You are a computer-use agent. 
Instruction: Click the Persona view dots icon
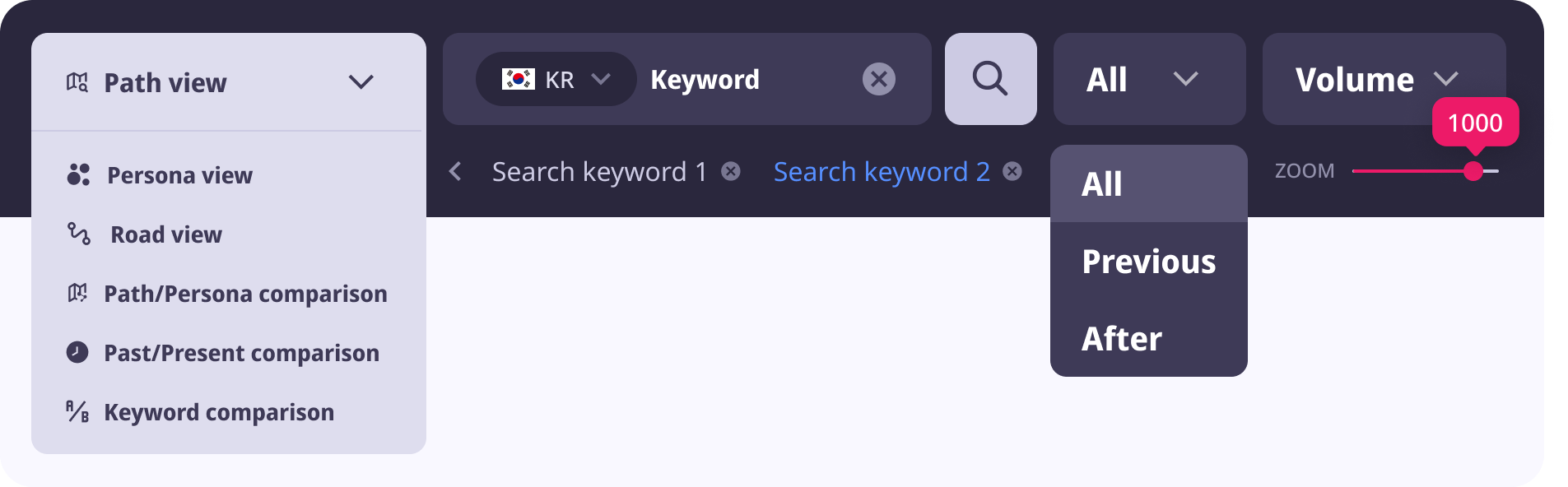(78, 174)
